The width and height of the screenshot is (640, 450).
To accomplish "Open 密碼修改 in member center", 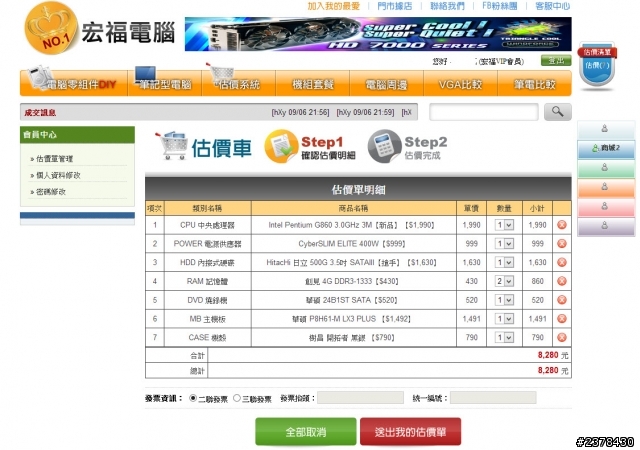I will pyautogui.click(x=51, y=192).
